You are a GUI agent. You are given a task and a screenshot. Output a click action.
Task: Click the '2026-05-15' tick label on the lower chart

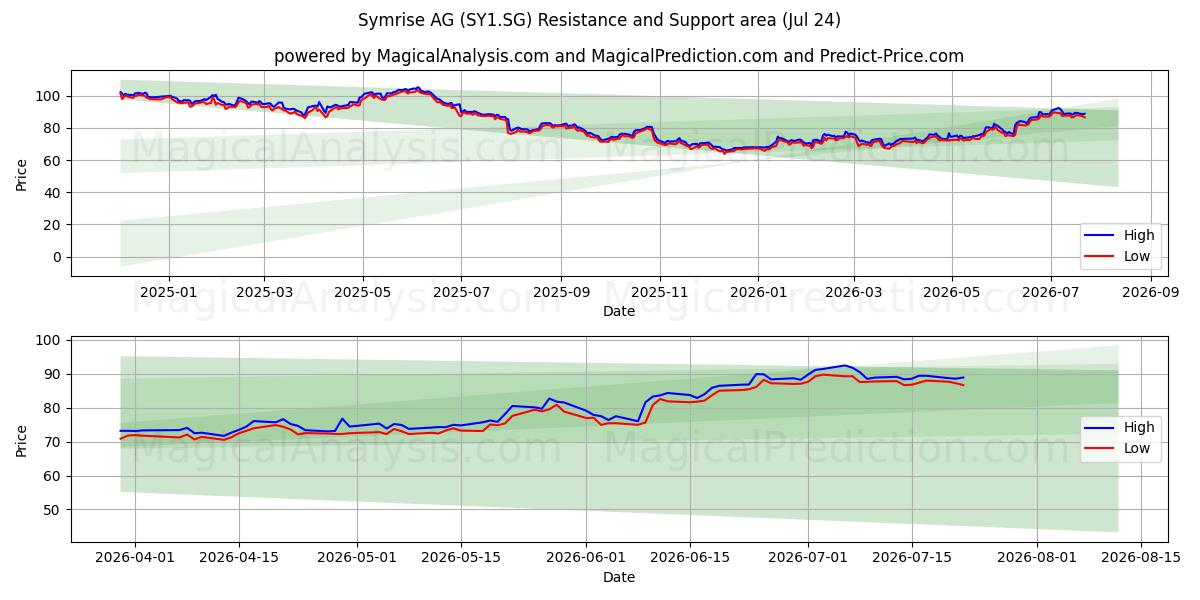461,557
